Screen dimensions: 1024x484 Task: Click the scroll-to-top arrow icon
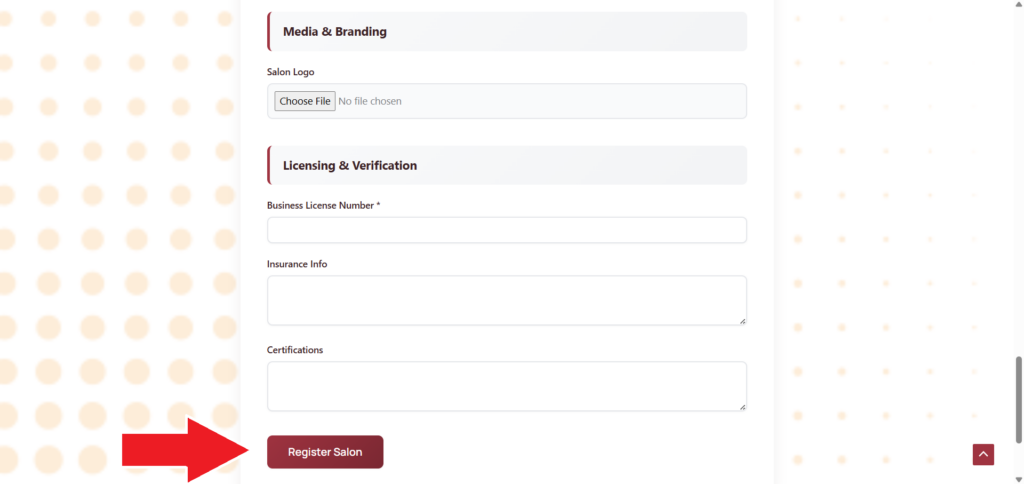(x=983, y=455)
